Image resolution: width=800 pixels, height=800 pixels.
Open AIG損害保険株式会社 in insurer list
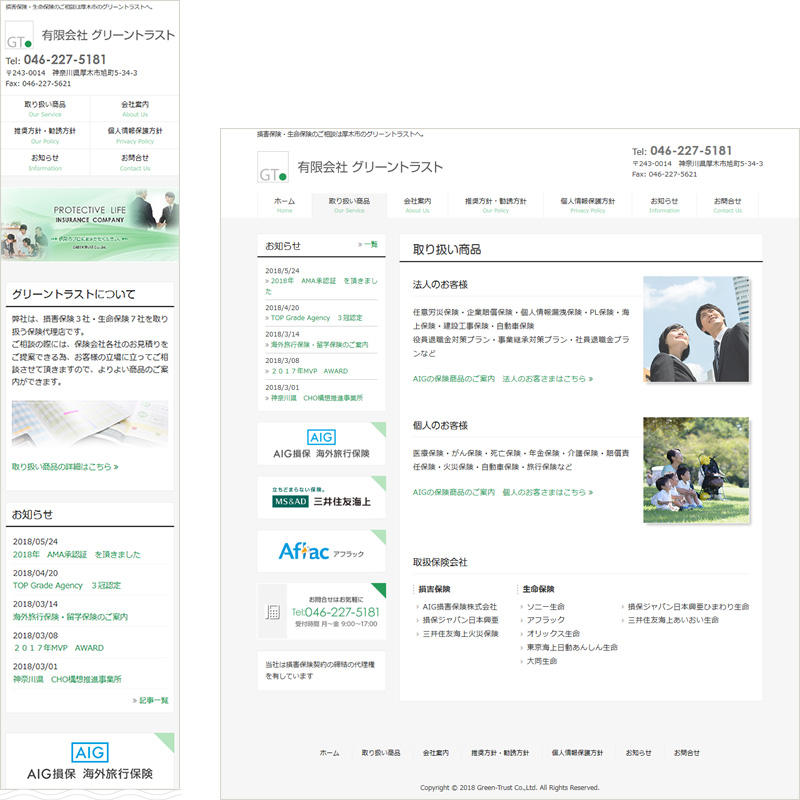click(x=459, y=606)
